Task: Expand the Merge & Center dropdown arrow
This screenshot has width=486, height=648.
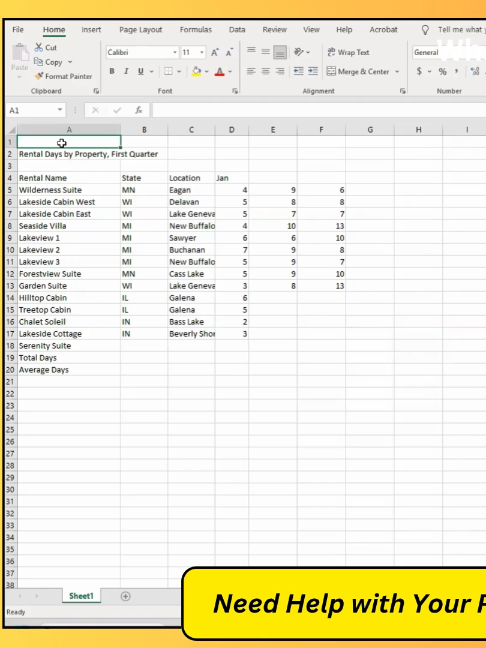Action: click(397, 71)
